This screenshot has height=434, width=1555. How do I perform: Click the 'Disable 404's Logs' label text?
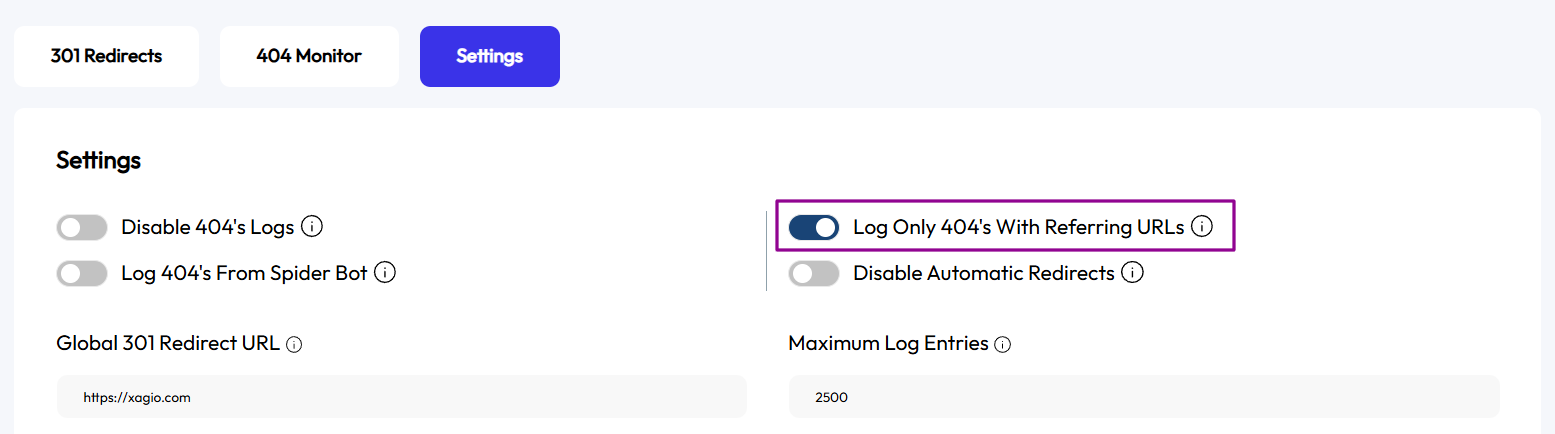pyautogui.click(x=208, y=227)
